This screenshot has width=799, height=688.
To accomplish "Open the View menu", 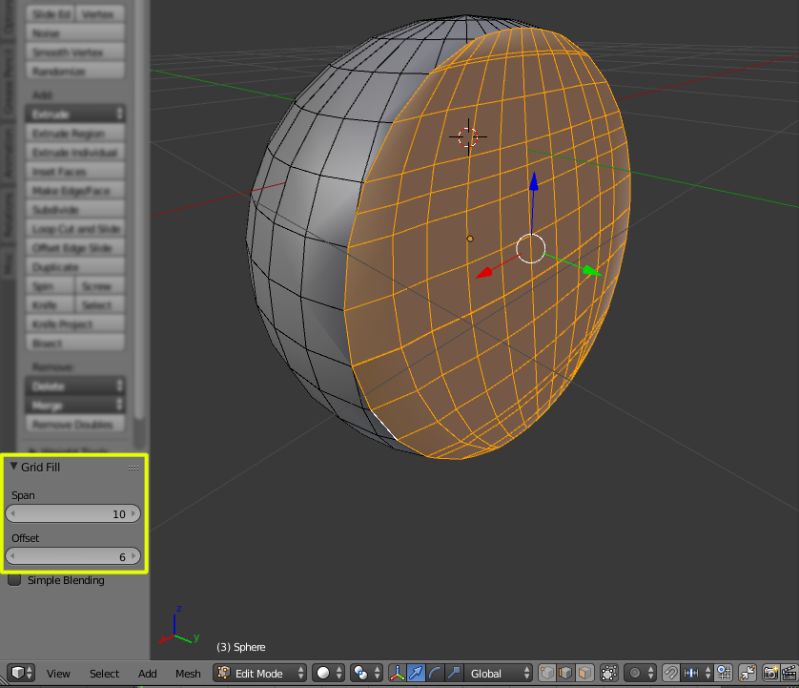I will pos(58,673).
